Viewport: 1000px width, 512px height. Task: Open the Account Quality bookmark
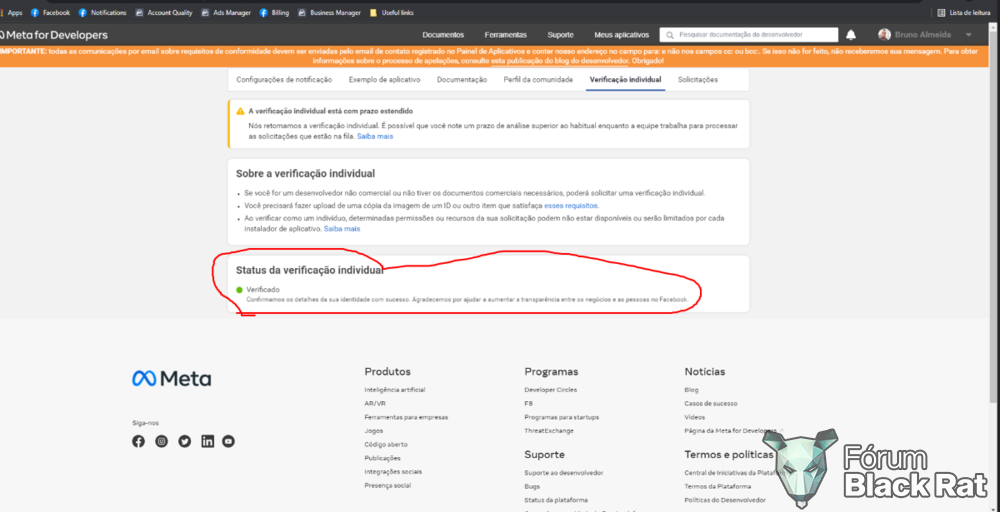point(164,13)
